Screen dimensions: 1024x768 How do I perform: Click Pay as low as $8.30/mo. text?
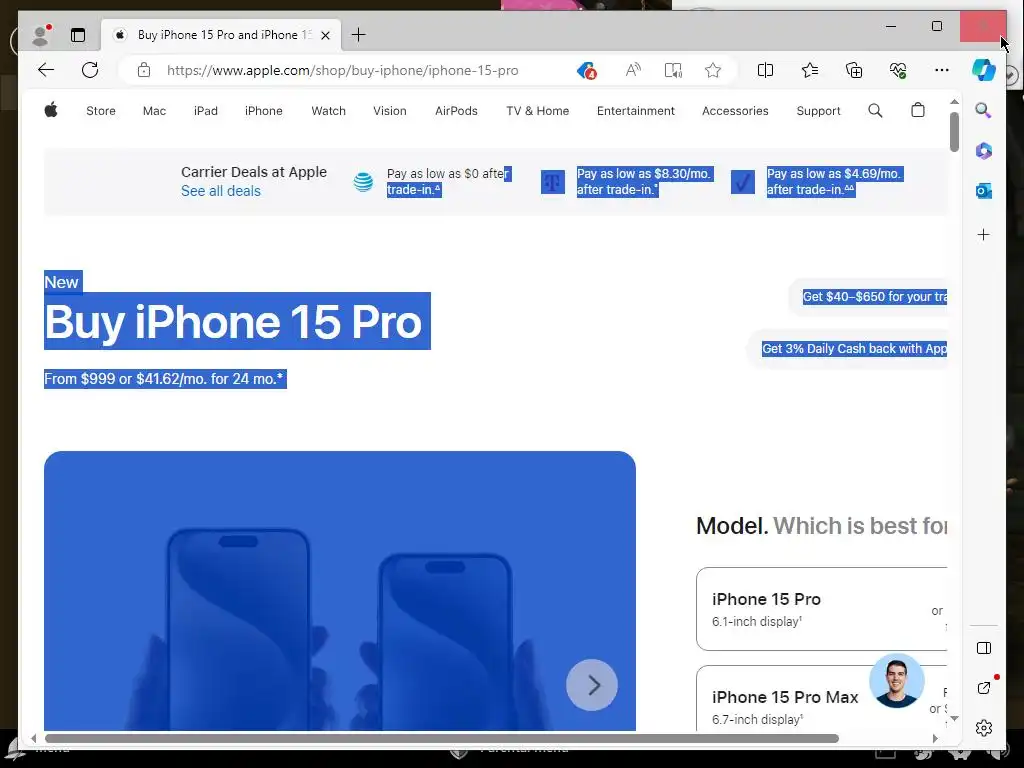coord(643,182)
